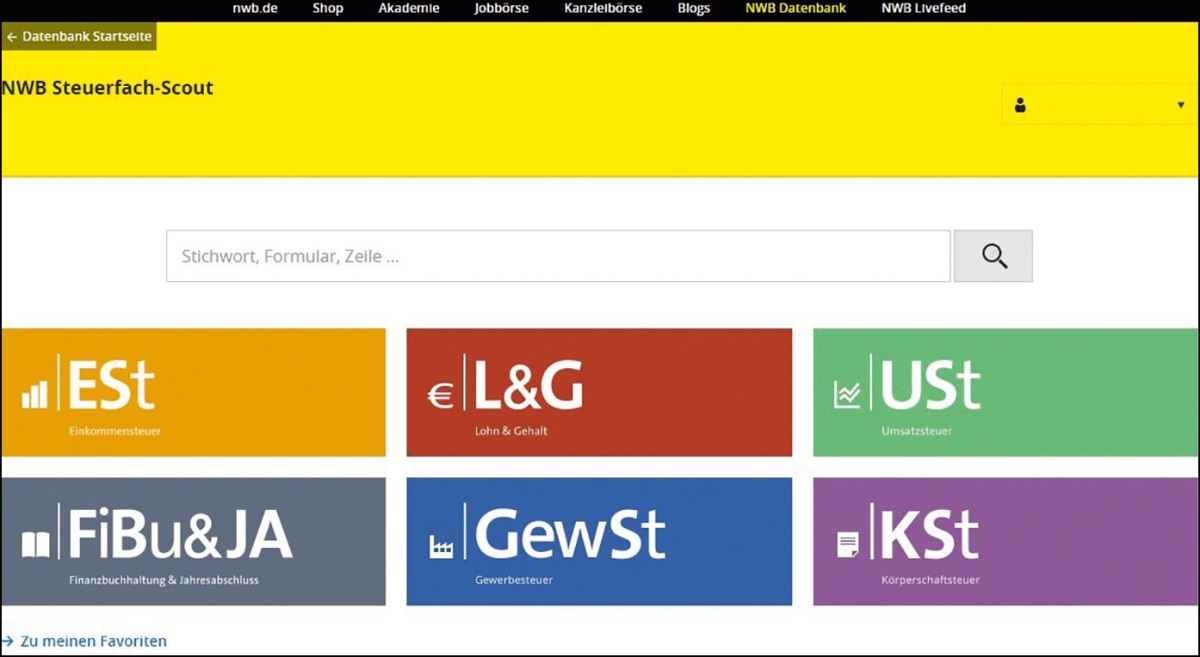1200x657 pixels.
Task: Visit nwb.de from the top bar
Action: point(255,9)
